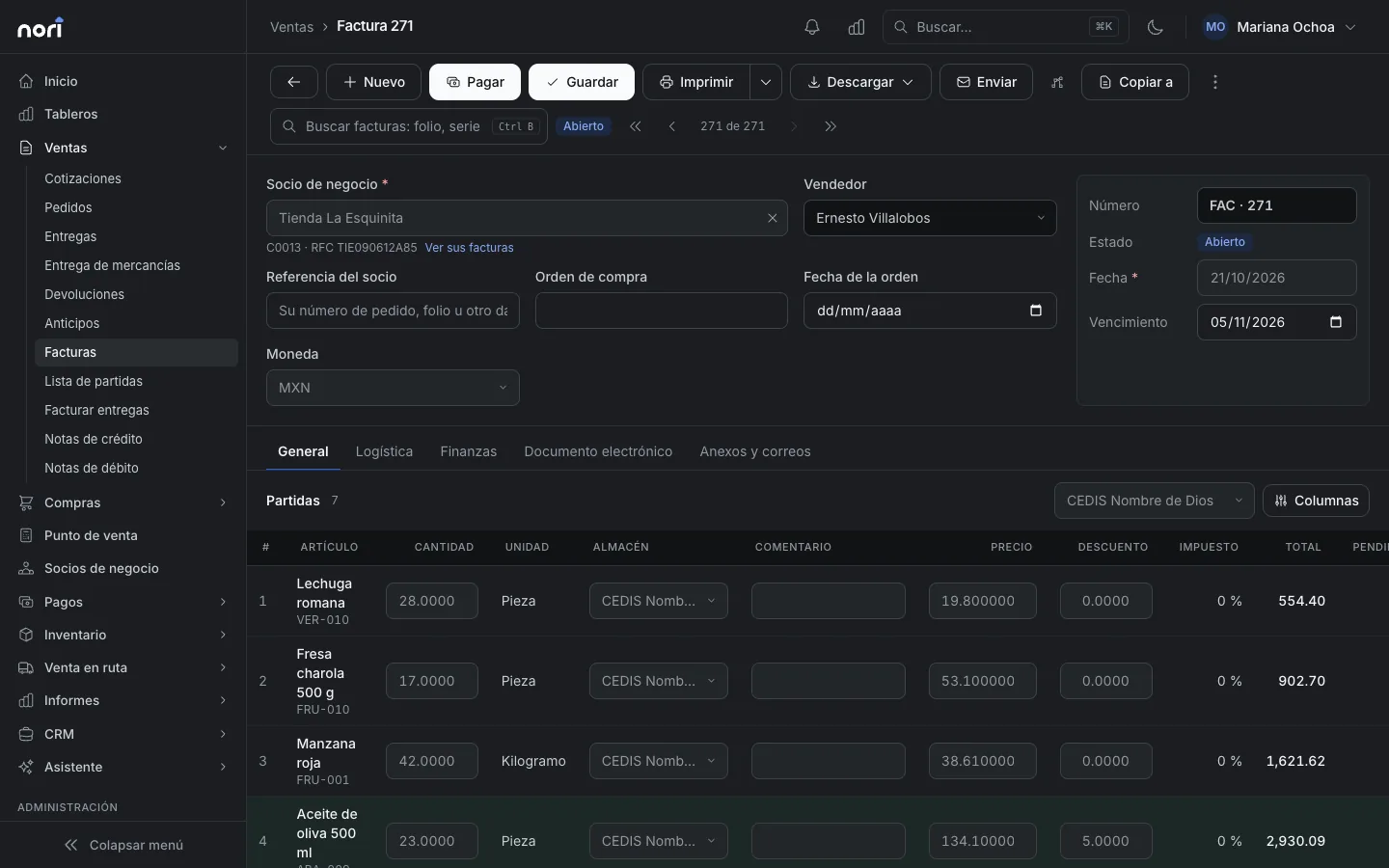Image resolution: width=1389 pixels, height=868 pixels.
Task: Click the back arrow button
Action: point(294,82)
